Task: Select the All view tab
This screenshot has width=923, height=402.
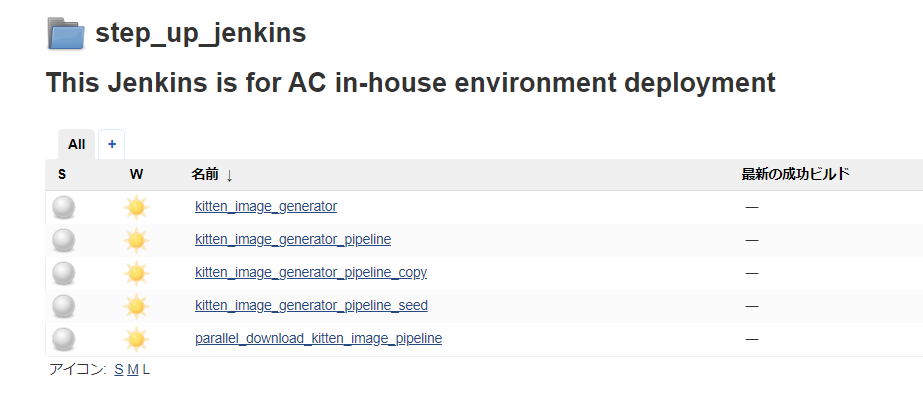Action: 76,144
